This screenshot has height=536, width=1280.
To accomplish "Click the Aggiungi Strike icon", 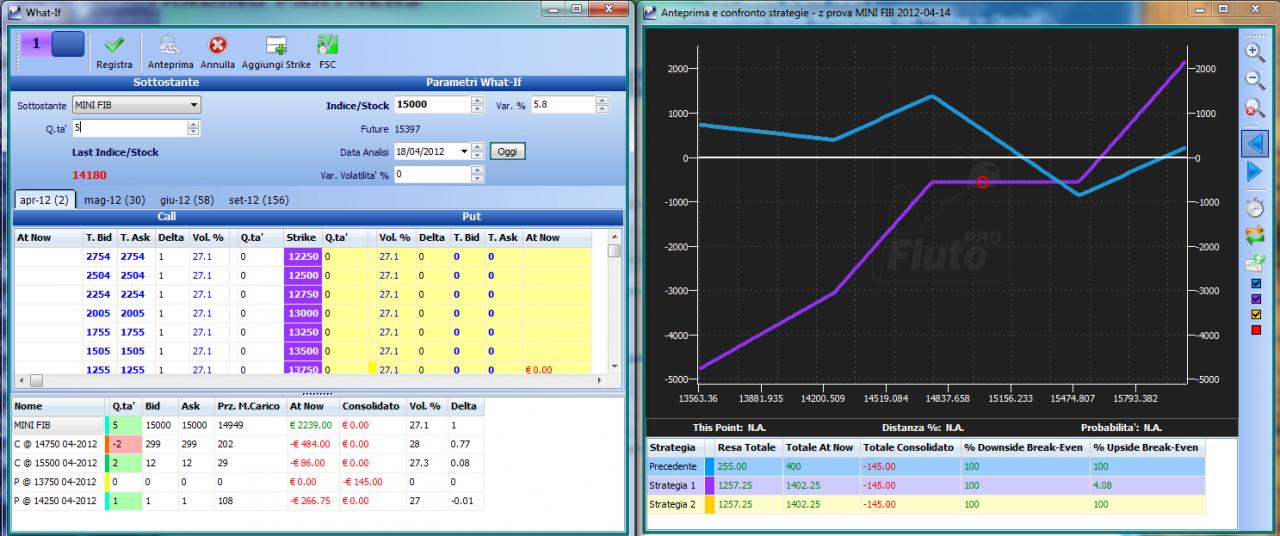I will click(276, 45).
